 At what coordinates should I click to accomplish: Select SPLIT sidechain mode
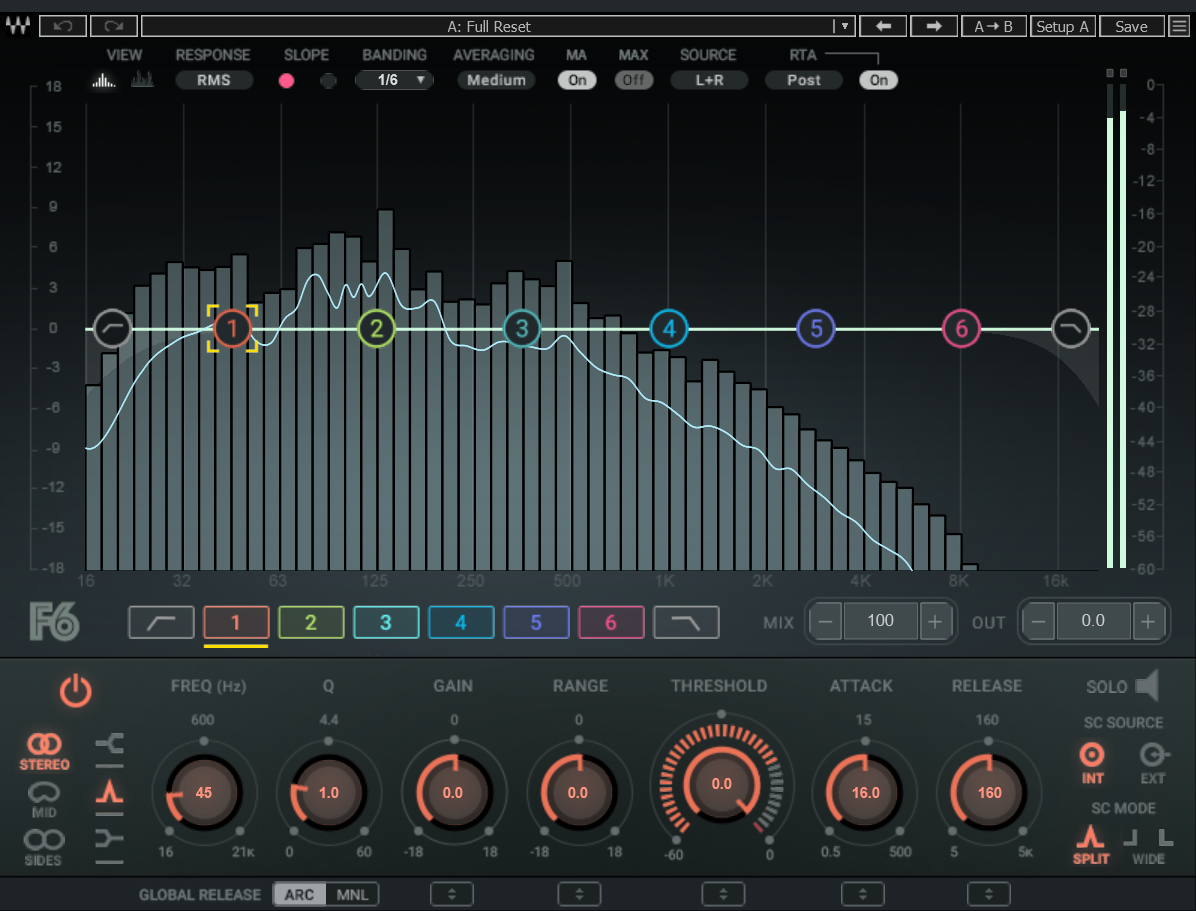[x=1091, y=845]
